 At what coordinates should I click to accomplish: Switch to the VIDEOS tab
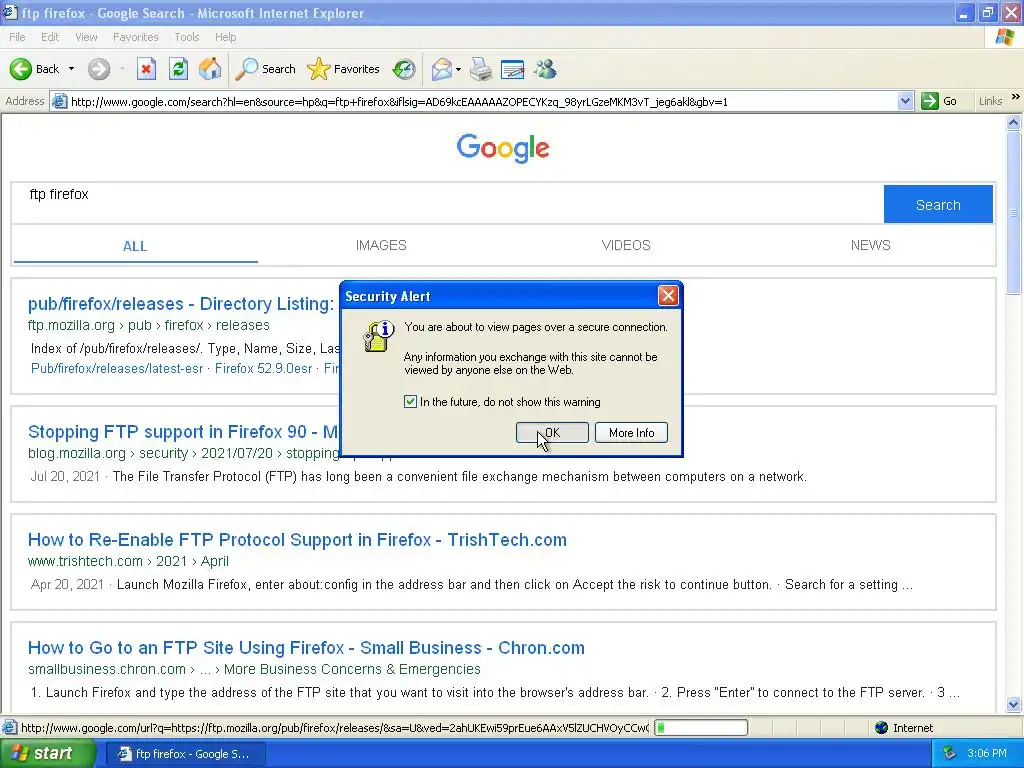tap(626, 246)
